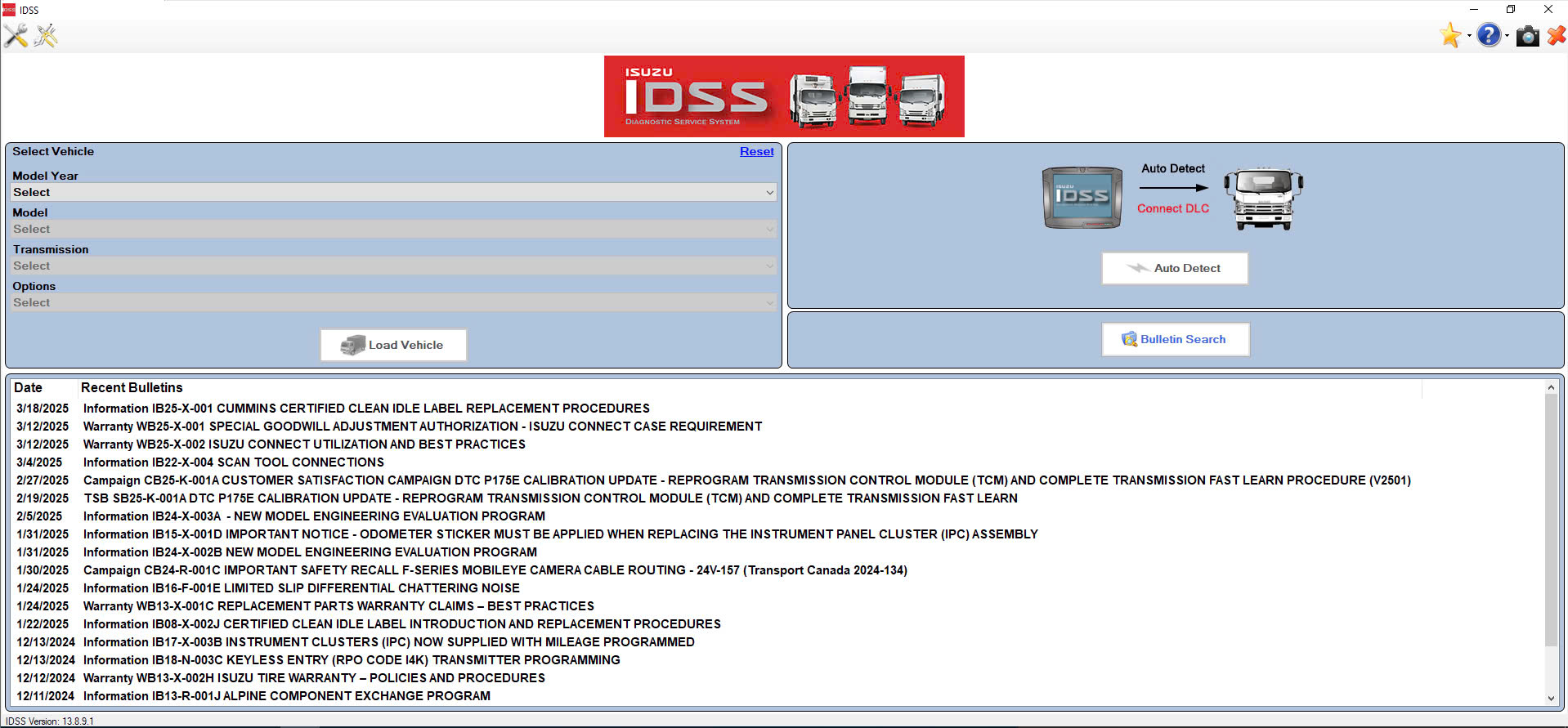Click the Load Vehicle button
Viewport: 1568px width, 728px height.
(x=393, y=345)
